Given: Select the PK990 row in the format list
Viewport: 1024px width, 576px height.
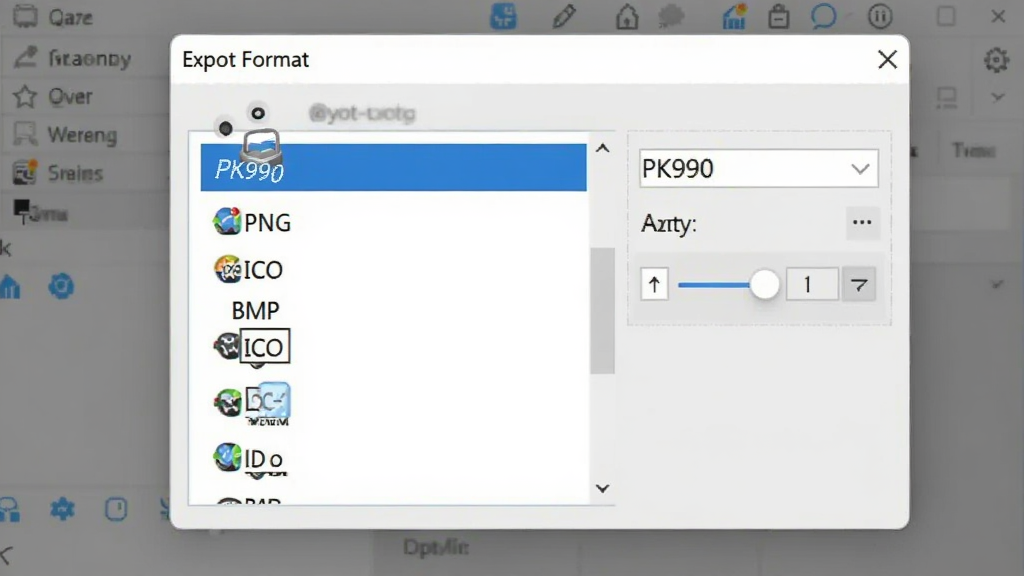Looking at the screenshot, I should [393, 168].
